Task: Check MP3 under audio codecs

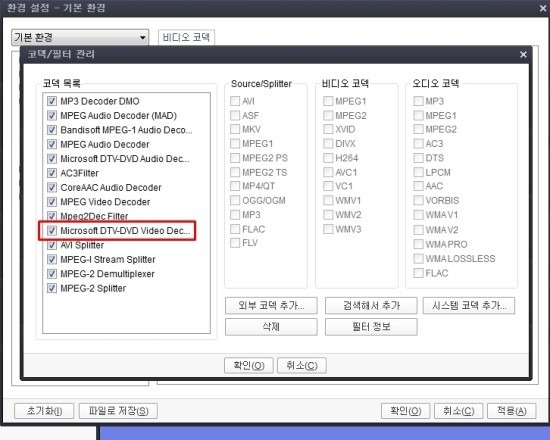Action: pos(418,101)
